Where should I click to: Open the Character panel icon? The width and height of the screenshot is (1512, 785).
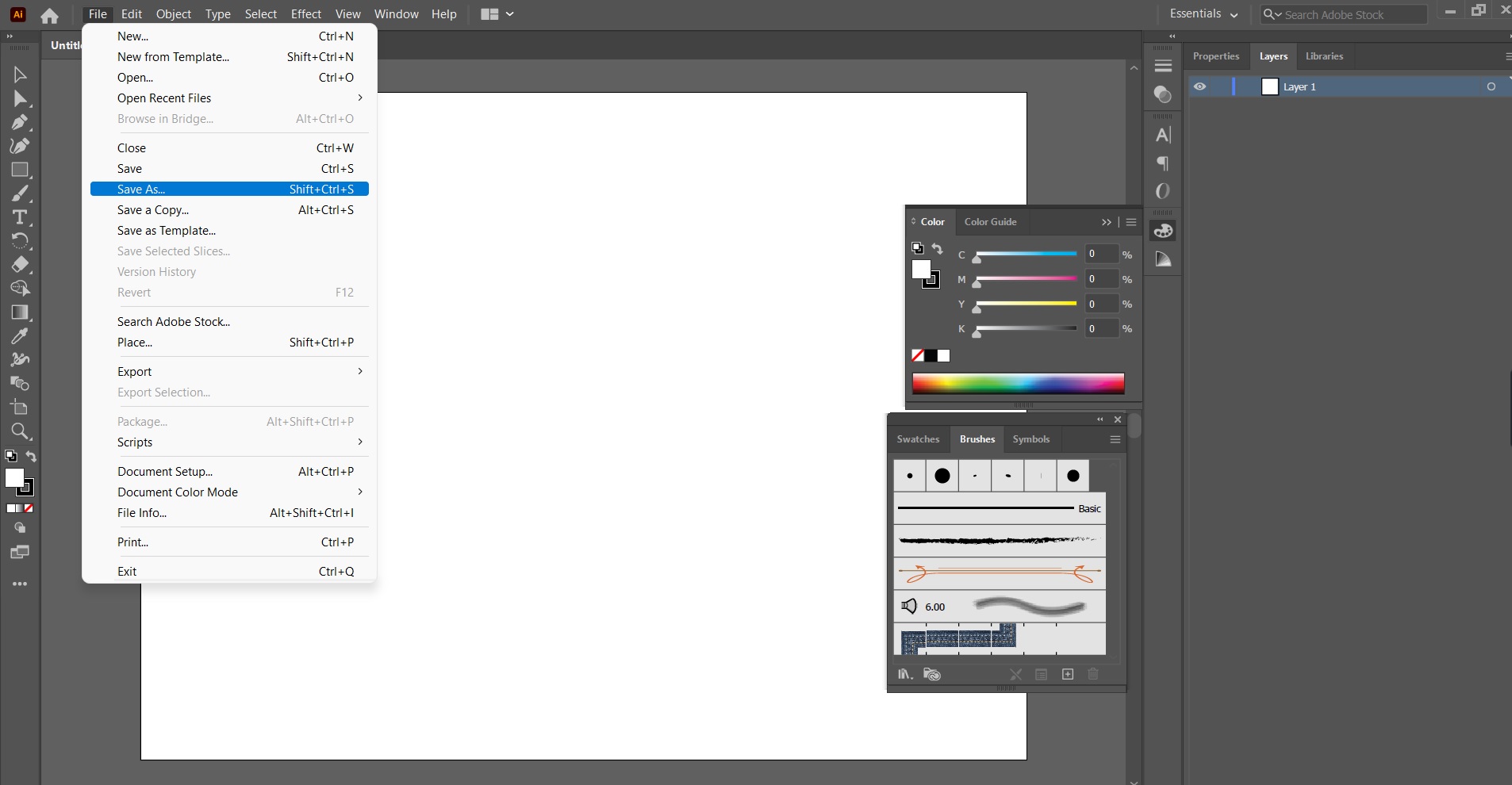[1163, 135]
